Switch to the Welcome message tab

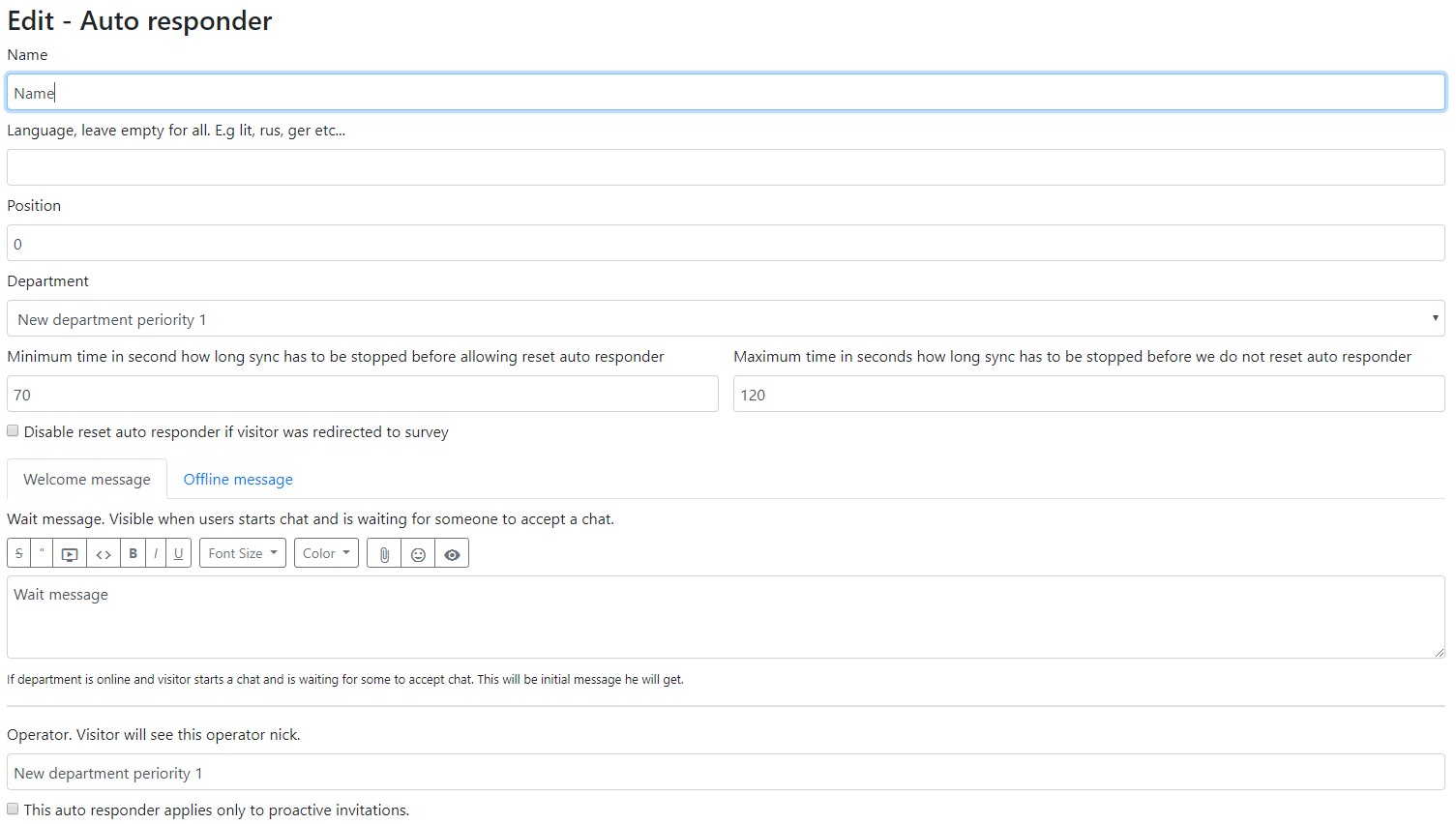87,479
